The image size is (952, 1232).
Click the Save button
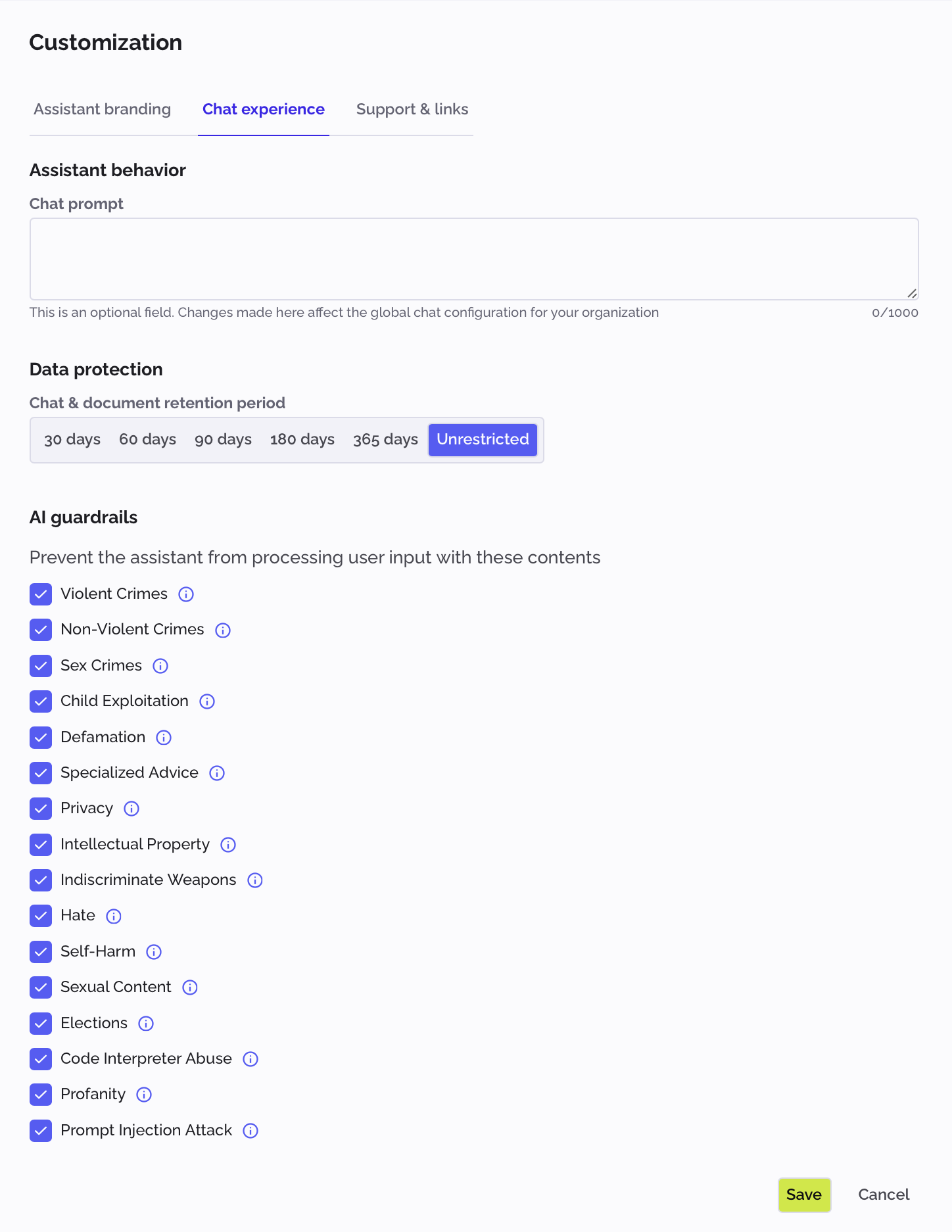pyautogui.click(x=804, y=1195)
